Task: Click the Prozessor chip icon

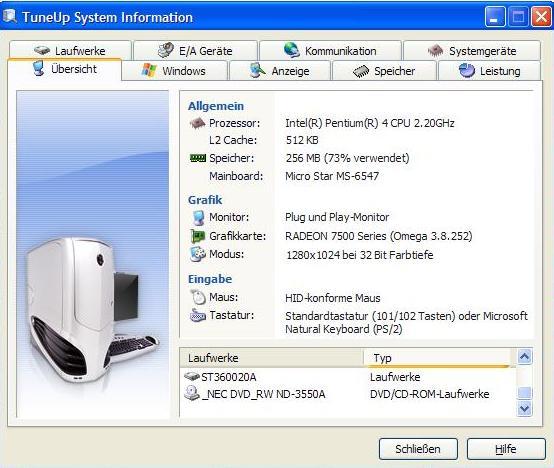Action: (198, 123)
